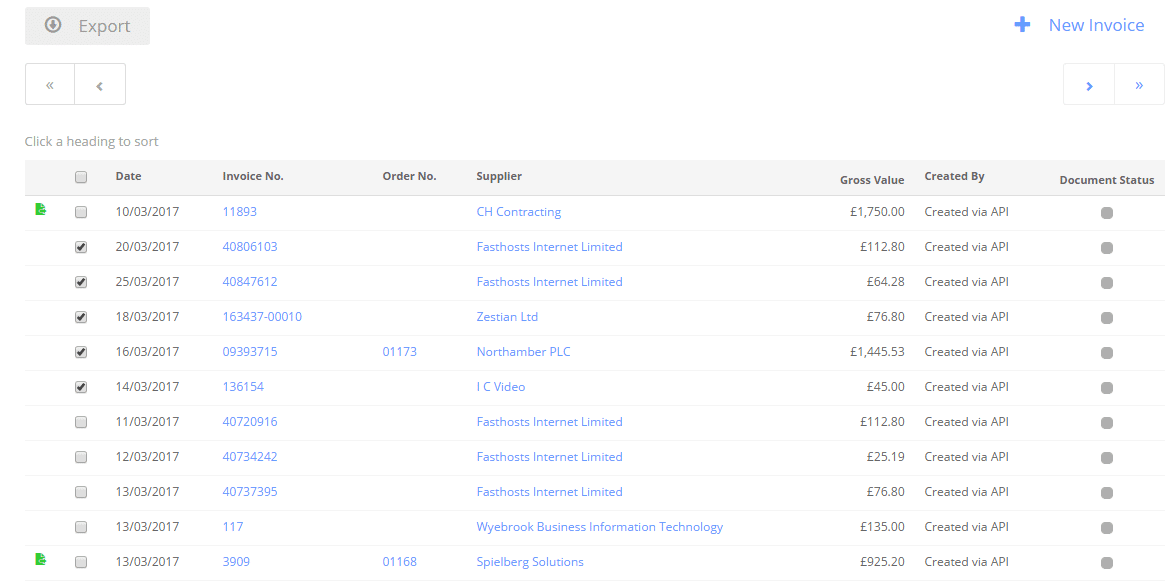The height and width of the screenshot is (583, 1175).
Task: Open the Northamber PLC supplier link
Action: point(523,351)
